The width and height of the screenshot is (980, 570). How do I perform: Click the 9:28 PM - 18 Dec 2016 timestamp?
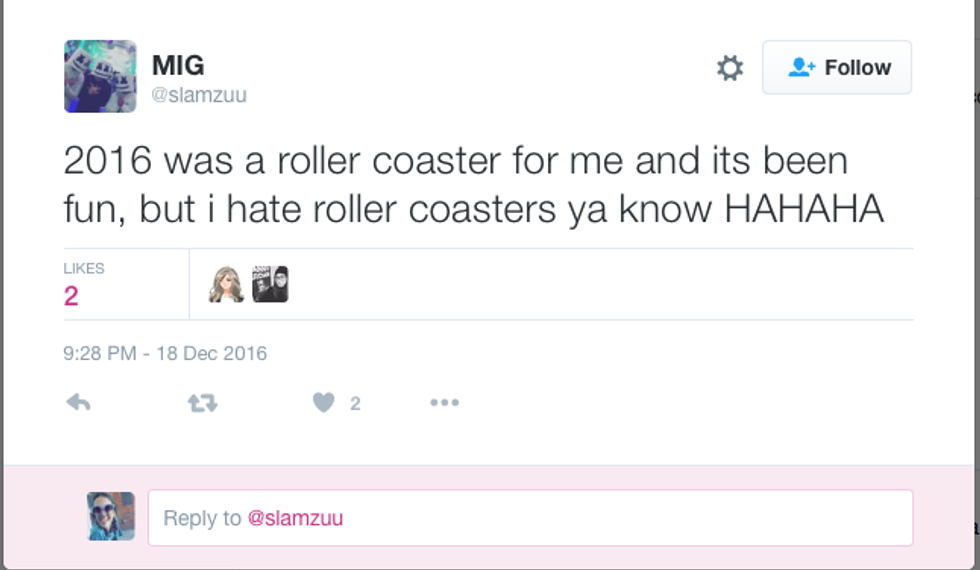click(165, 353)
